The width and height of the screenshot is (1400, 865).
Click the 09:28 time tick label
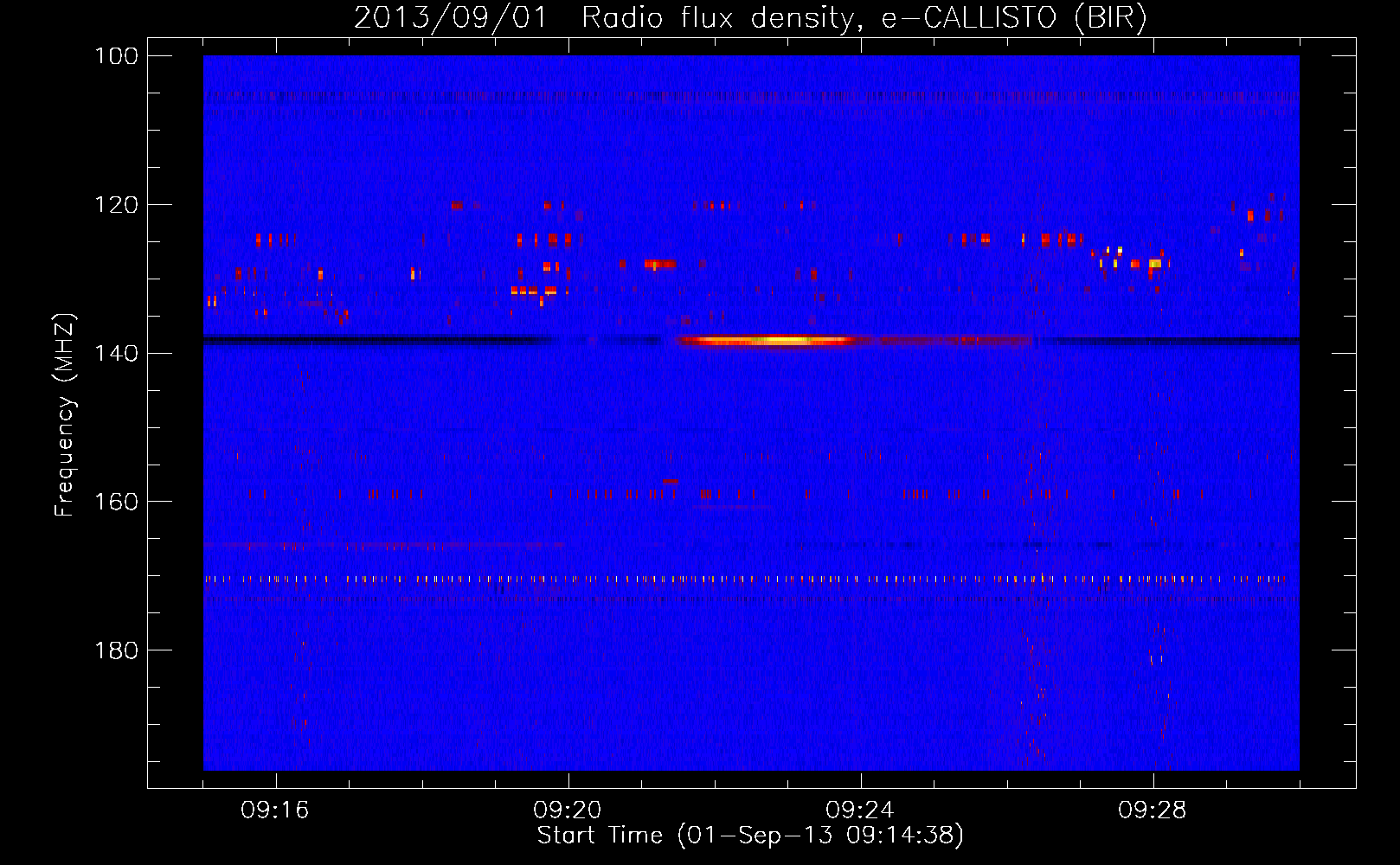click(1153, 811)
